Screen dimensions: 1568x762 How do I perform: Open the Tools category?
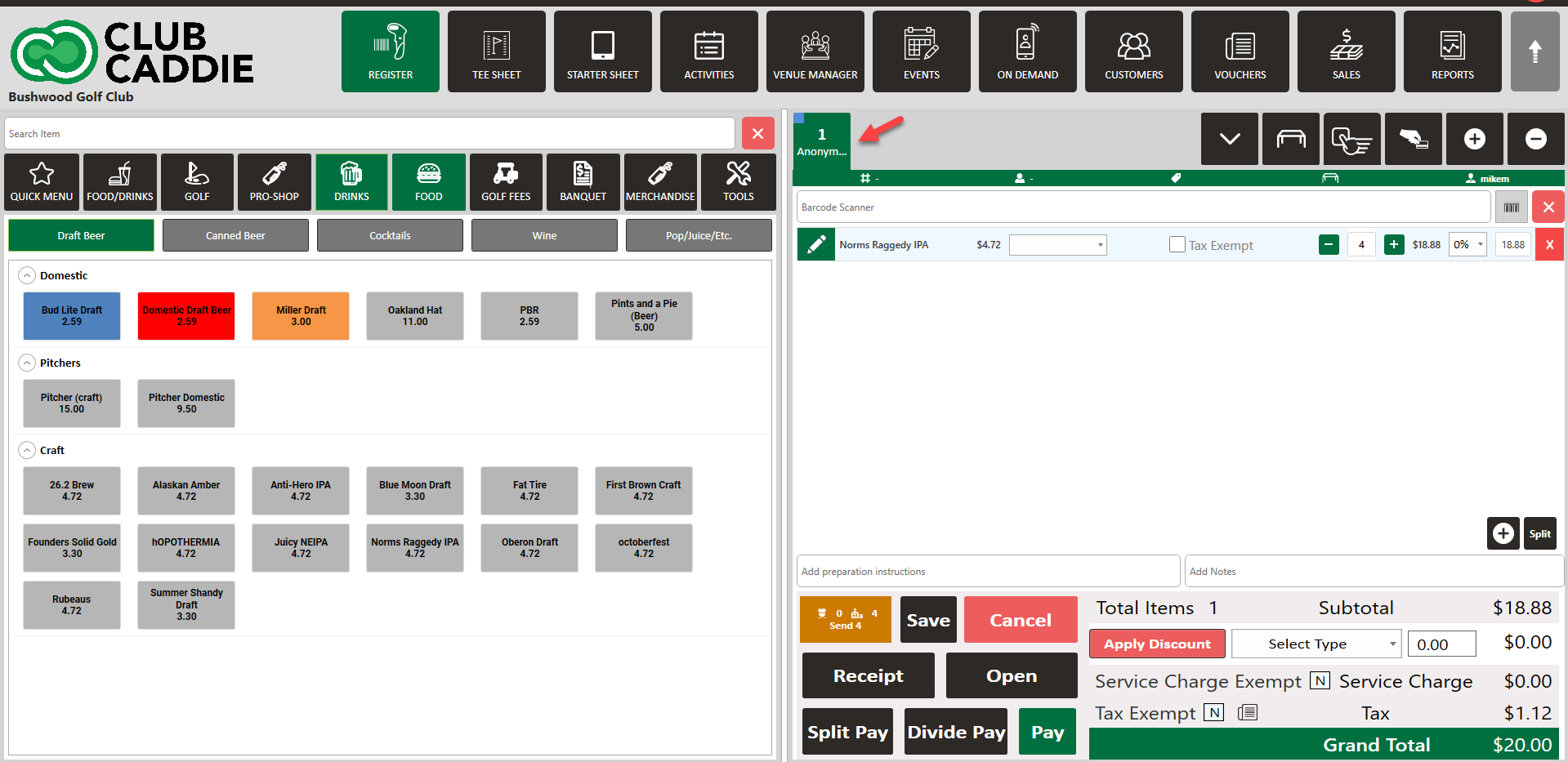(x=738, y=182)
